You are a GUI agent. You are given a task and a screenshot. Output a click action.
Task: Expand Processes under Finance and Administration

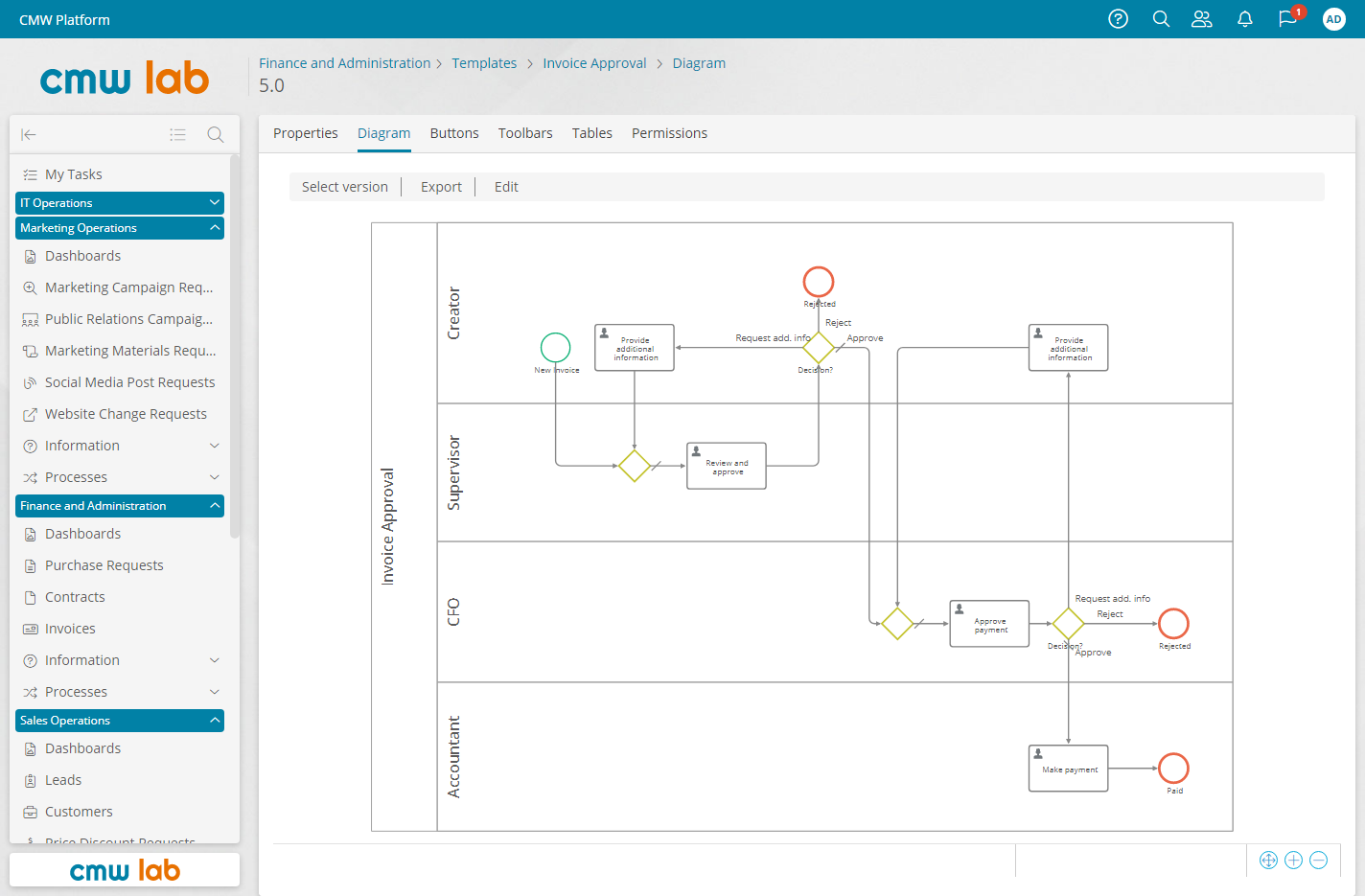(216, 691)
